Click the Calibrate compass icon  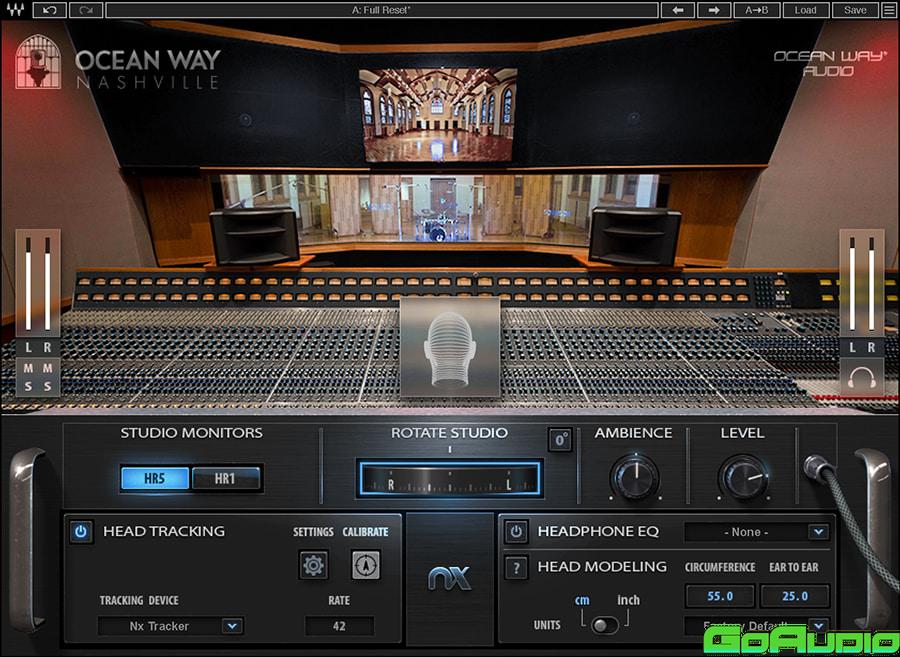366,565
